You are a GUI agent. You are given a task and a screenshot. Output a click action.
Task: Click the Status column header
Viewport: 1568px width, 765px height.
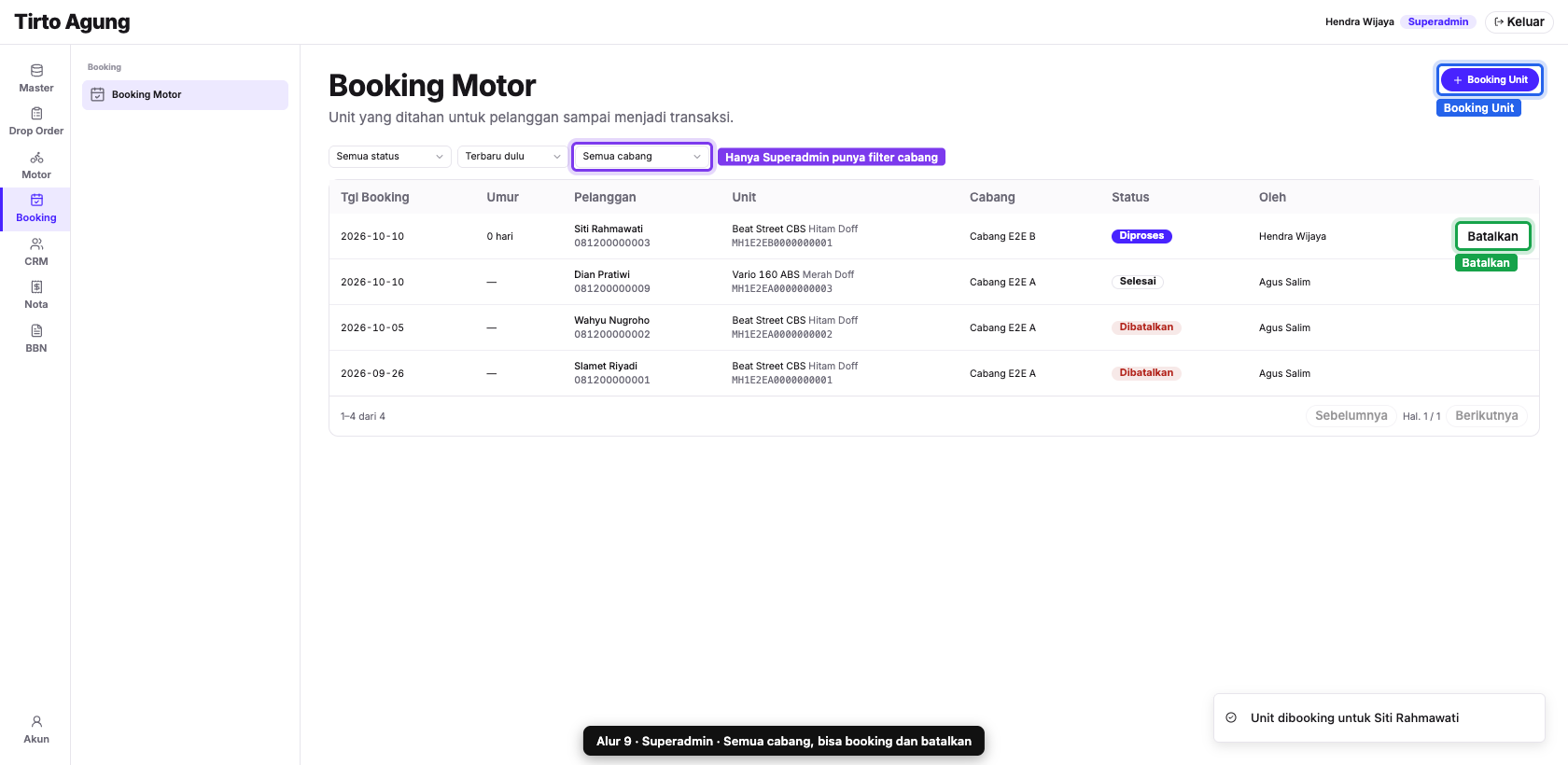point(1130,198)
